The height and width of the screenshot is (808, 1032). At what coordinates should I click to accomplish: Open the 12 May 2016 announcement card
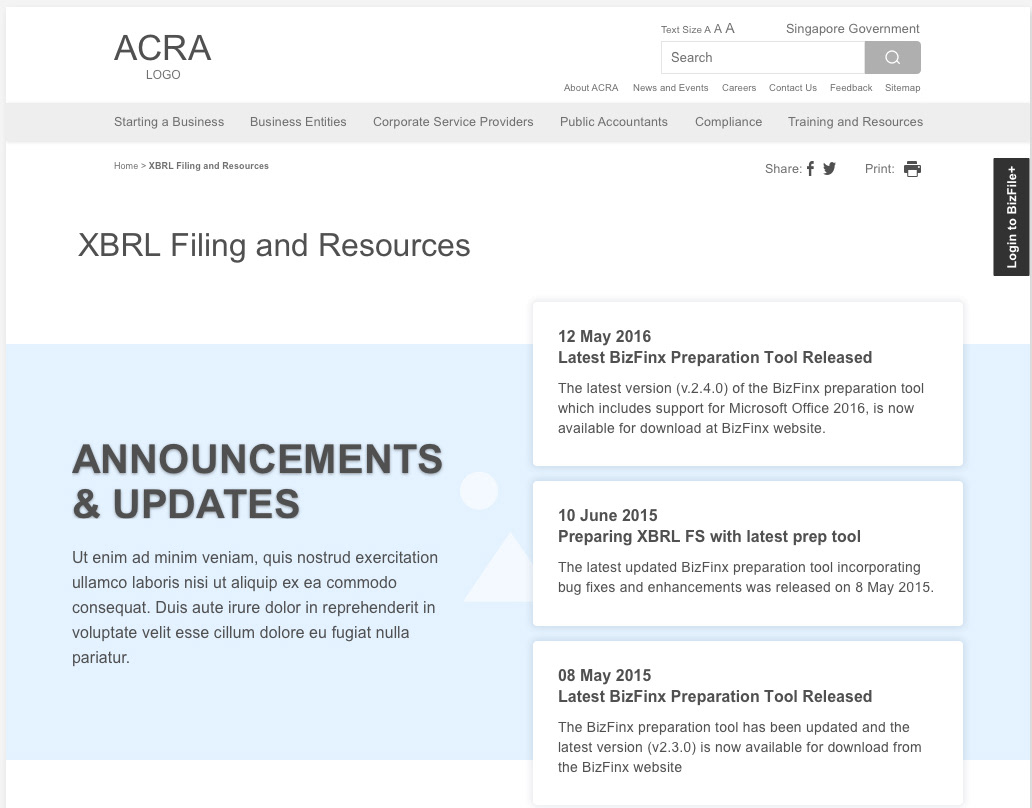pyautogui.click(x=748, y=384)
